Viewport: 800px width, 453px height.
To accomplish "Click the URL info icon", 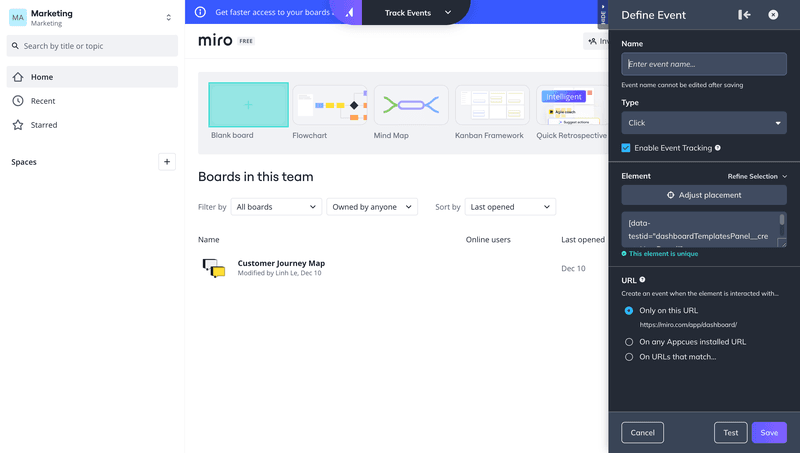I will (x=642, y=280).
